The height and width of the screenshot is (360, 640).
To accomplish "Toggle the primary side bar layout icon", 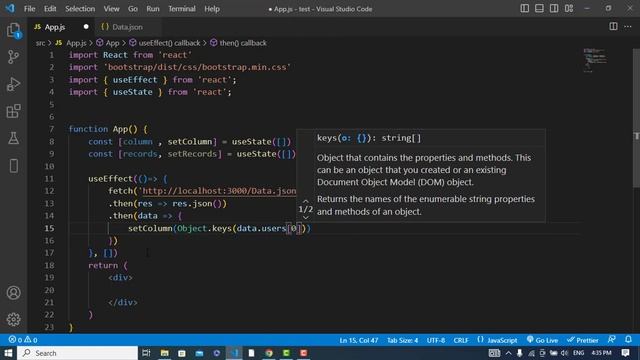I will point(524,9).
